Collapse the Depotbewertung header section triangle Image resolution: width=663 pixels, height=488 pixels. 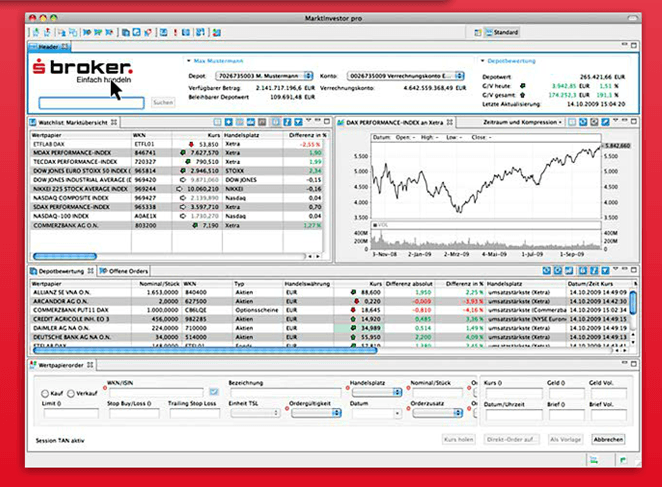[x=482, y=61]
